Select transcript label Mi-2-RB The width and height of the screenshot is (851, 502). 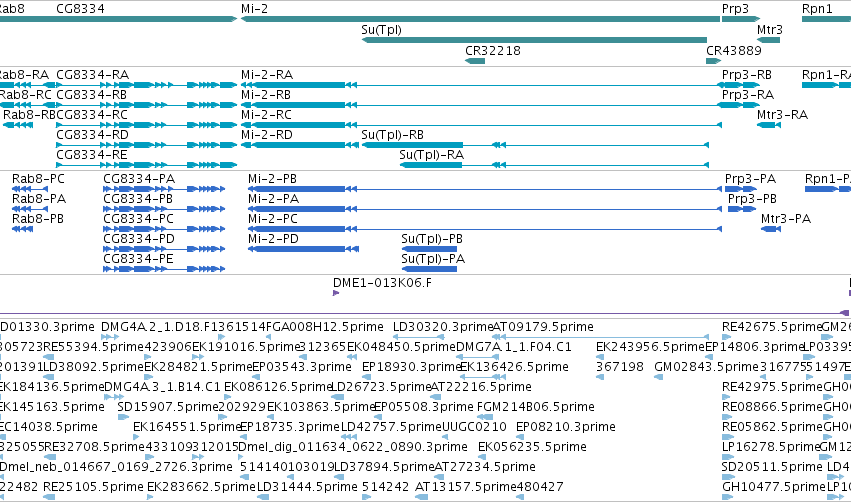tap(266, 94)
